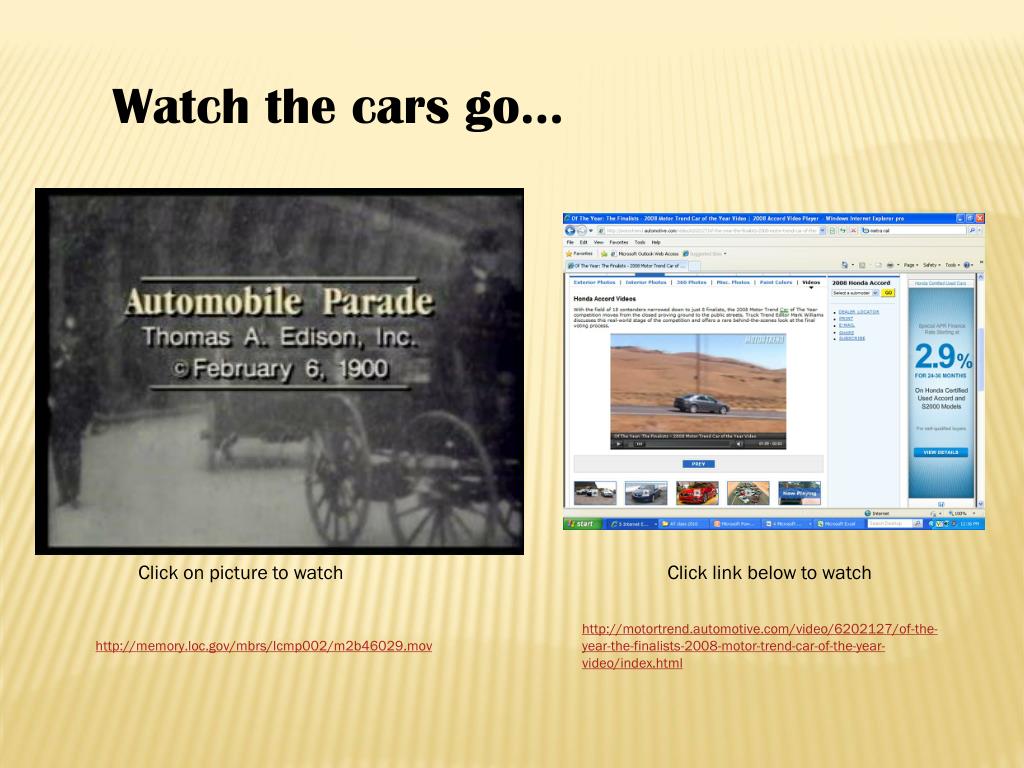Image resolution: width=1024 pixels, height=768 pixels.
Task: Click the new tab button in IE
Action: 696,266
